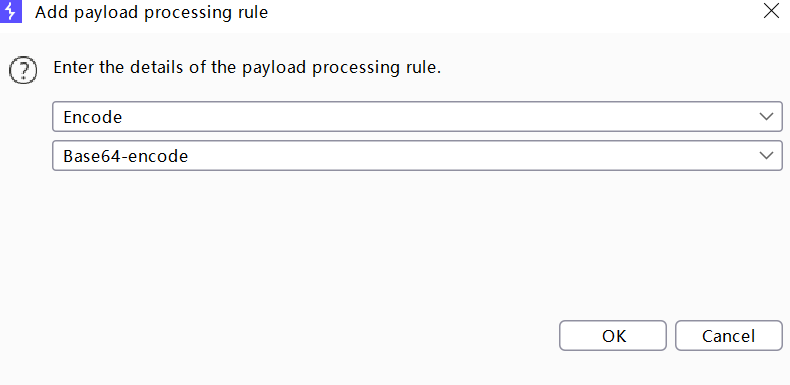This screenshot has width=790, height=385.
Task: Select the word Encode in the first combo box
Action: 93,117
